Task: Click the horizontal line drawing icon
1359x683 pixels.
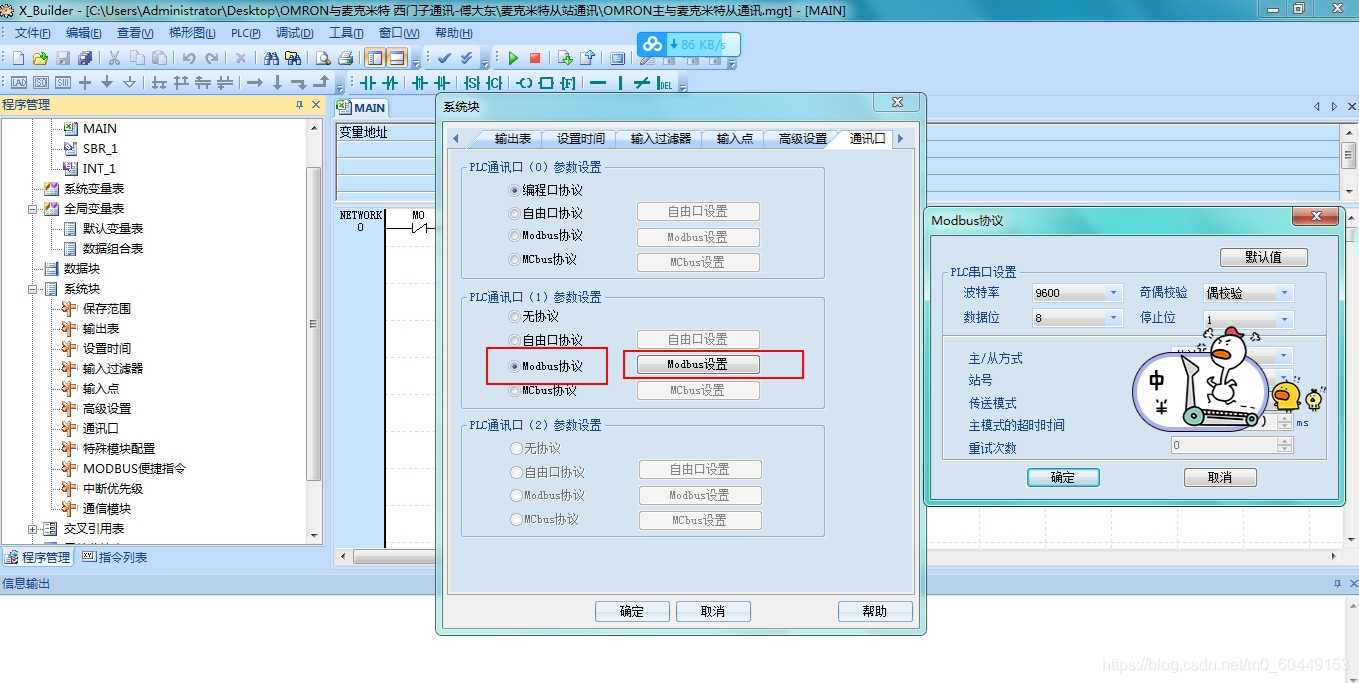Action: (x=598, y=82)
